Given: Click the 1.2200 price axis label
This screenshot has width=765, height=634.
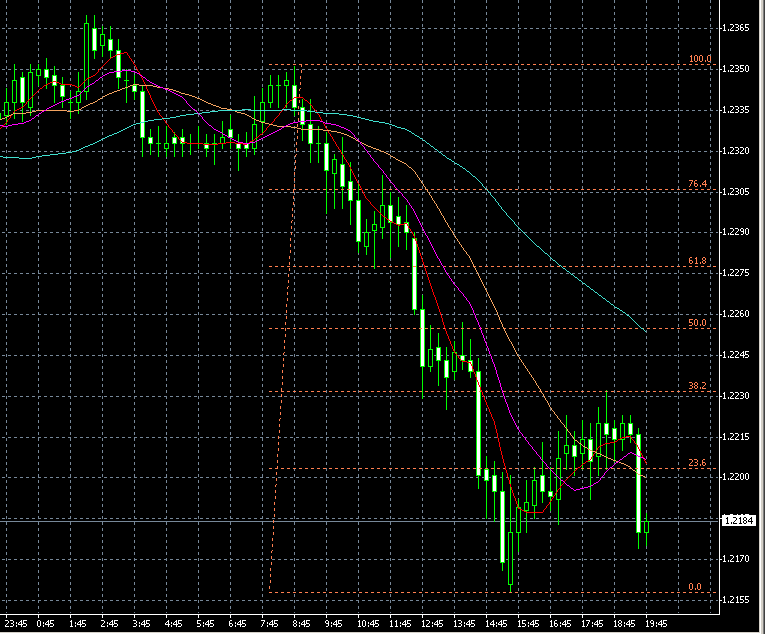Looking at the screenshot, I should (x=736, y=477).
